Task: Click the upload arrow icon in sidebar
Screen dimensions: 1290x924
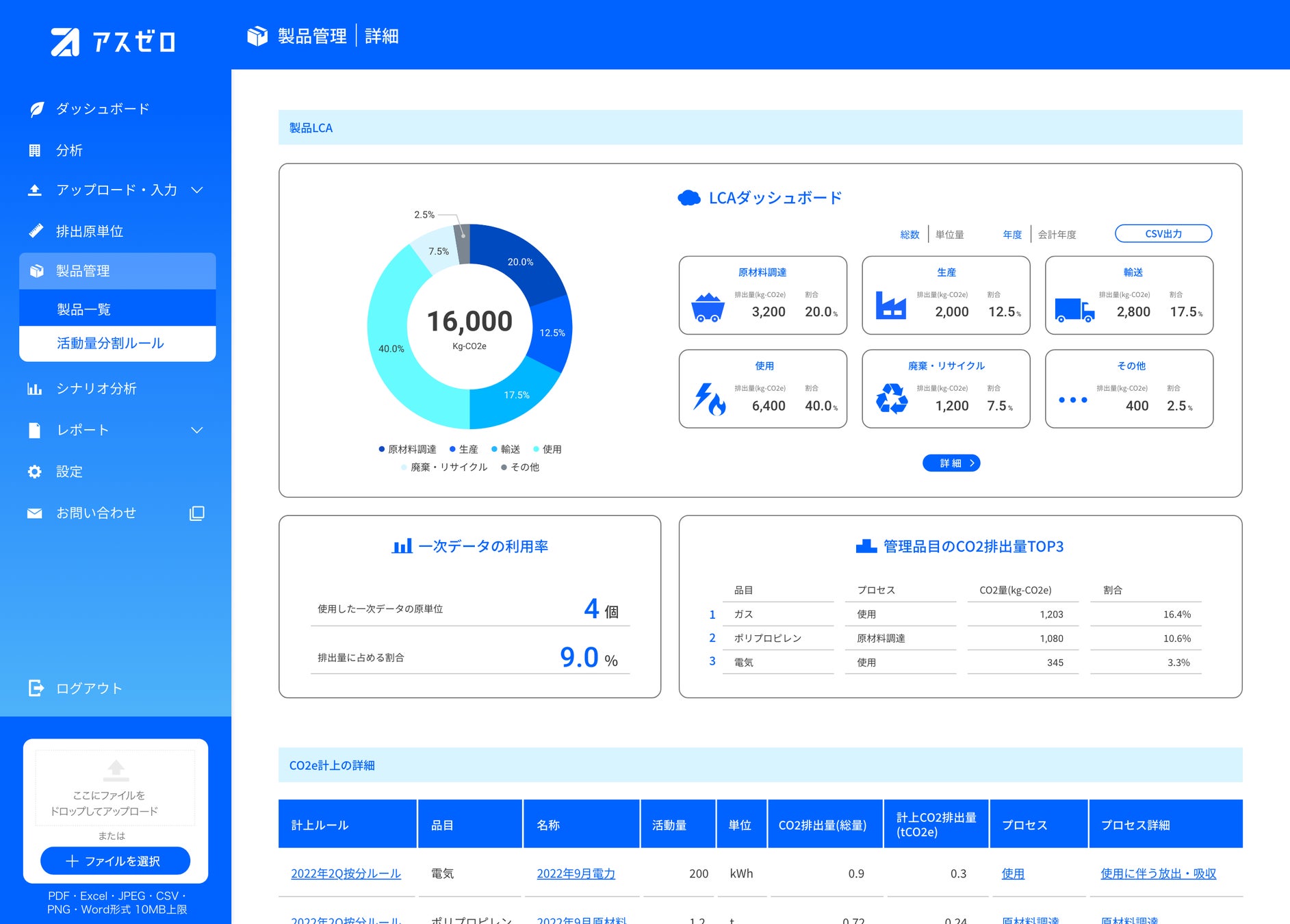Action: (x=35, y=190)
